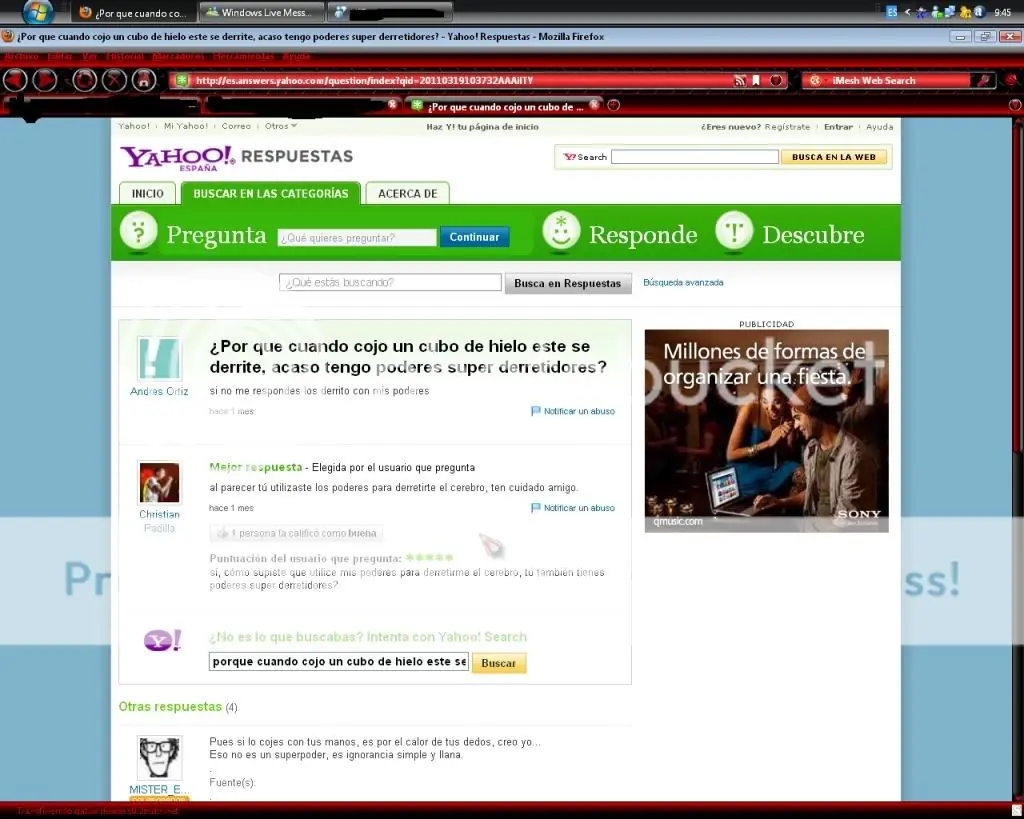Click the heart icon in address bar
The image size is (1024, 819).
pyautogui.click(x=775, y=80)
